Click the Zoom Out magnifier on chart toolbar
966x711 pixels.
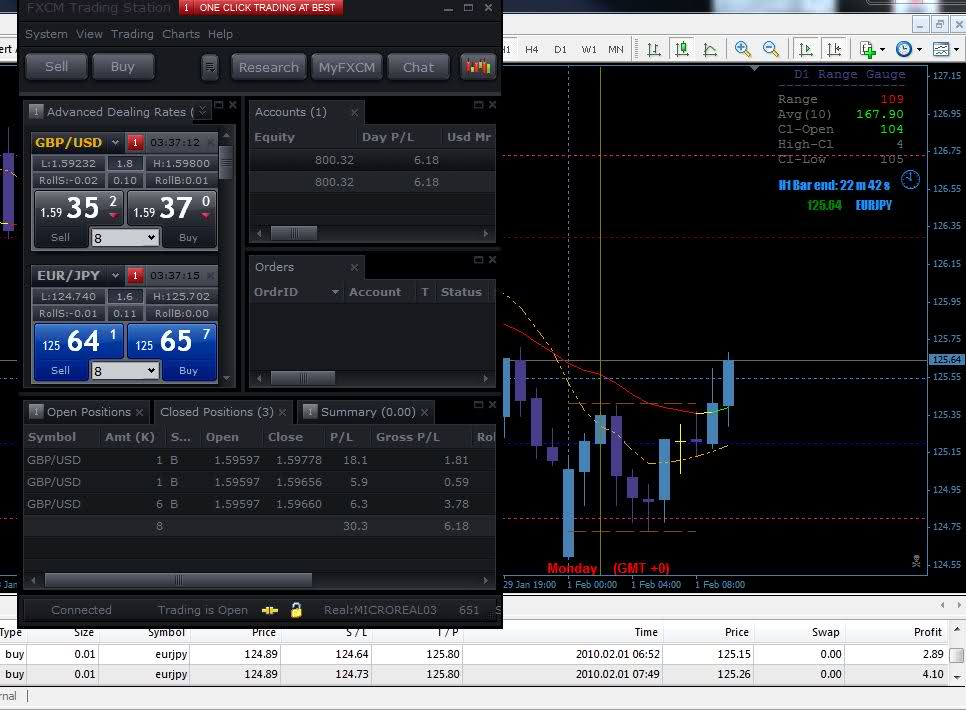click(771, 49)
